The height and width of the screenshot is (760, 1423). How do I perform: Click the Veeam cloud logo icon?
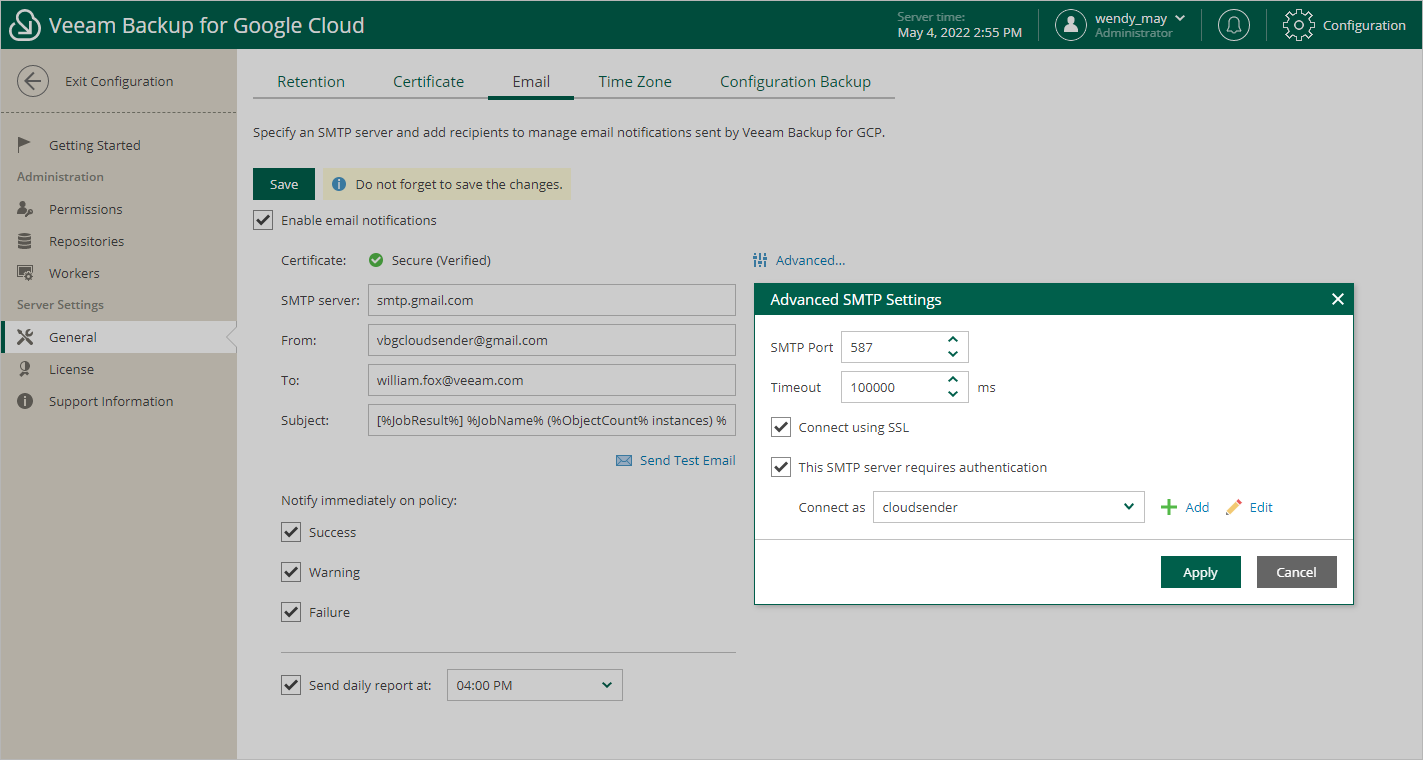click(25, 26)
